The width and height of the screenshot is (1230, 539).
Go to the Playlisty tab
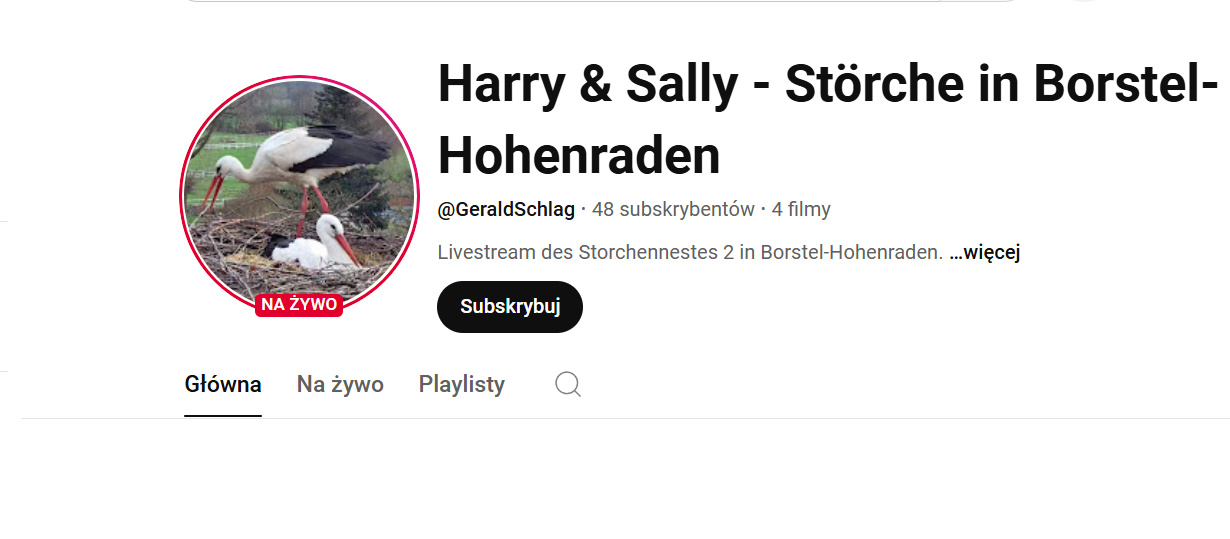(x=462, y=384)
